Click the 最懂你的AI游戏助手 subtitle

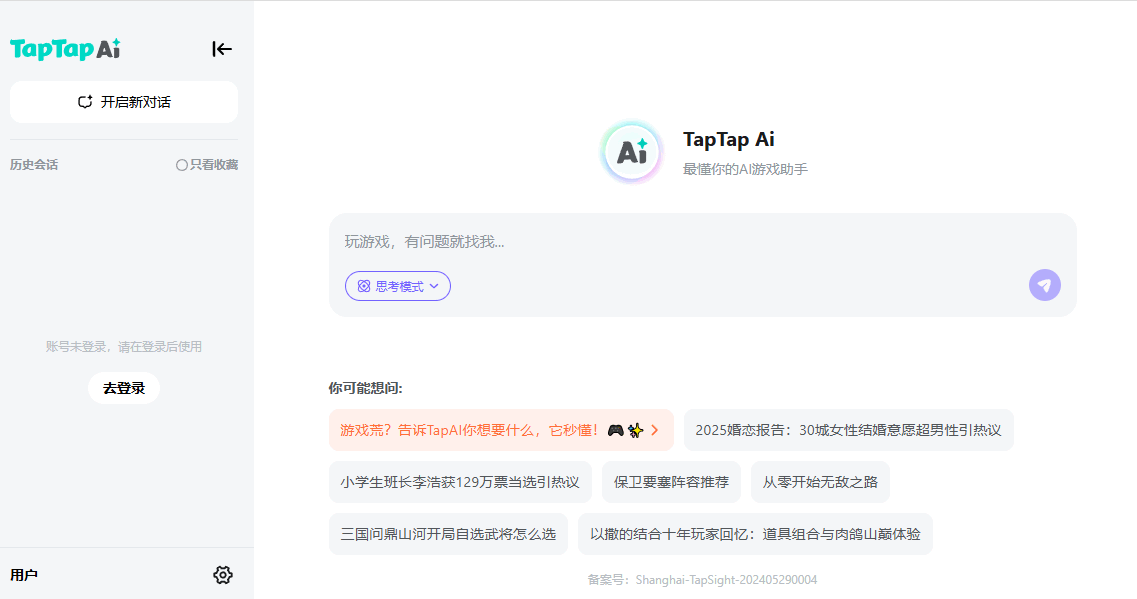745,169
